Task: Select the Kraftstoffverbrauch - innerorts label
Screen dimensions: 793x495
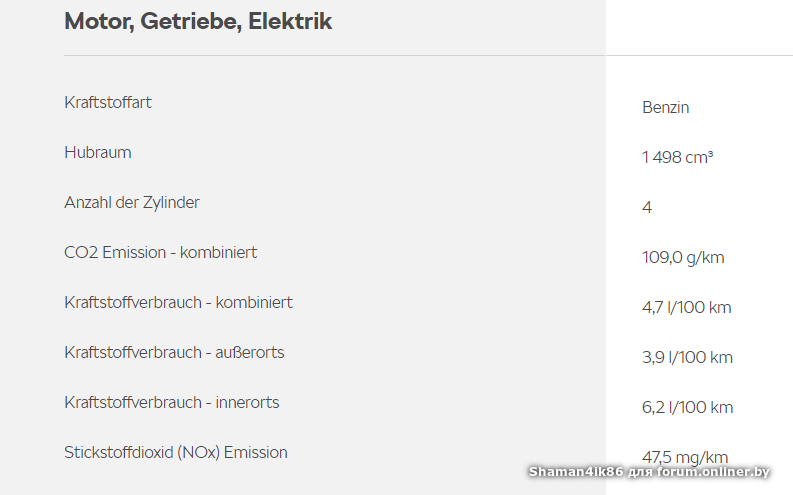Action: tap(172, 402)
